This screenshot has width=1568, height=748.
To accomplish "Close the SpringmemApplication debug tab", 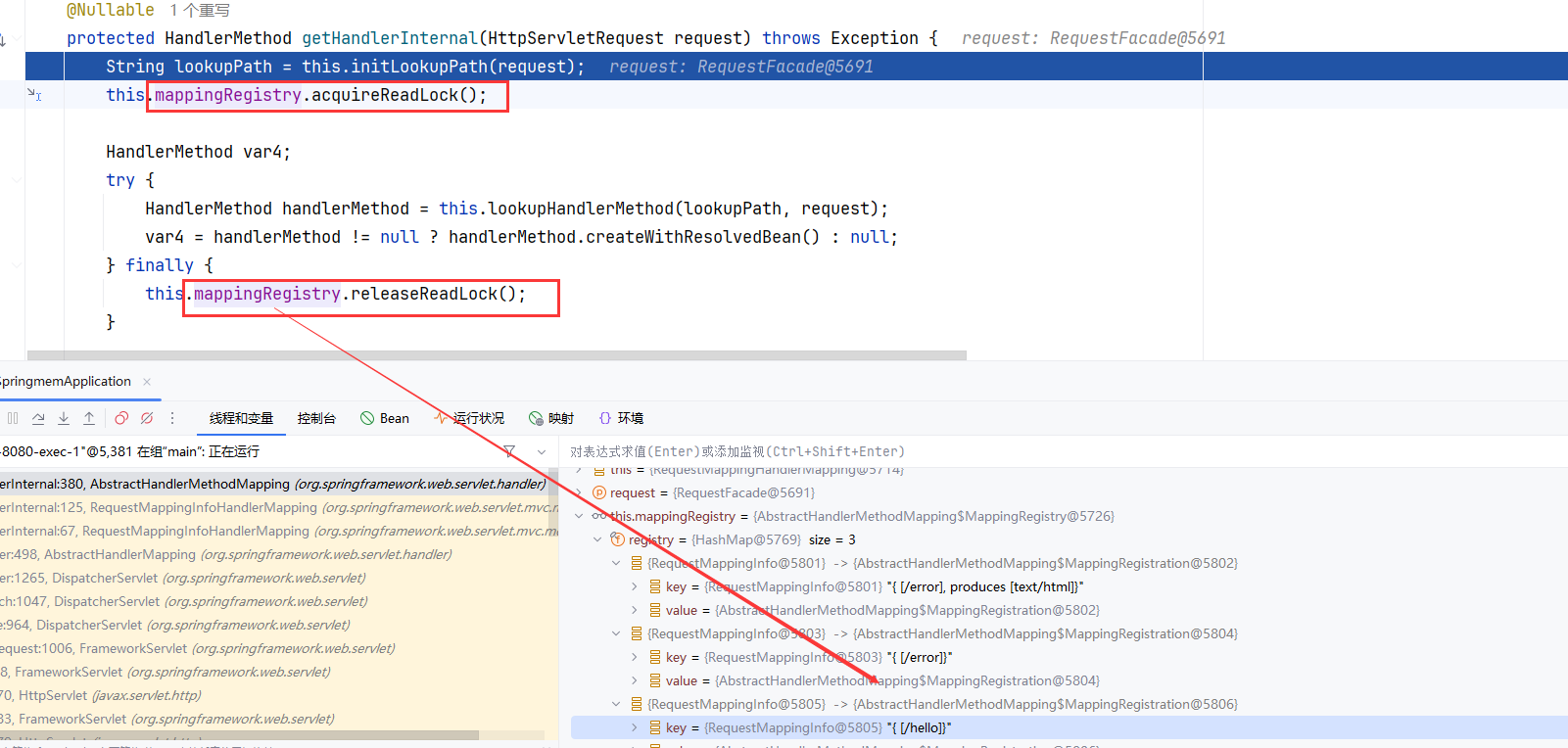I will 147,382.
